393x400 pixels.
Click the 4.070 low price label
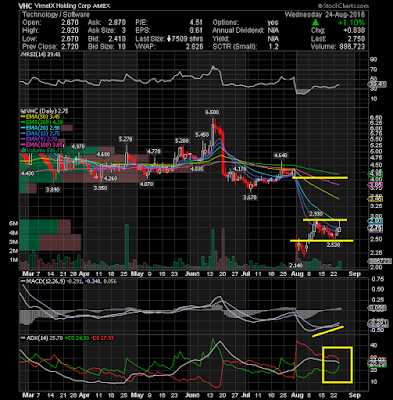pos(147,184)
